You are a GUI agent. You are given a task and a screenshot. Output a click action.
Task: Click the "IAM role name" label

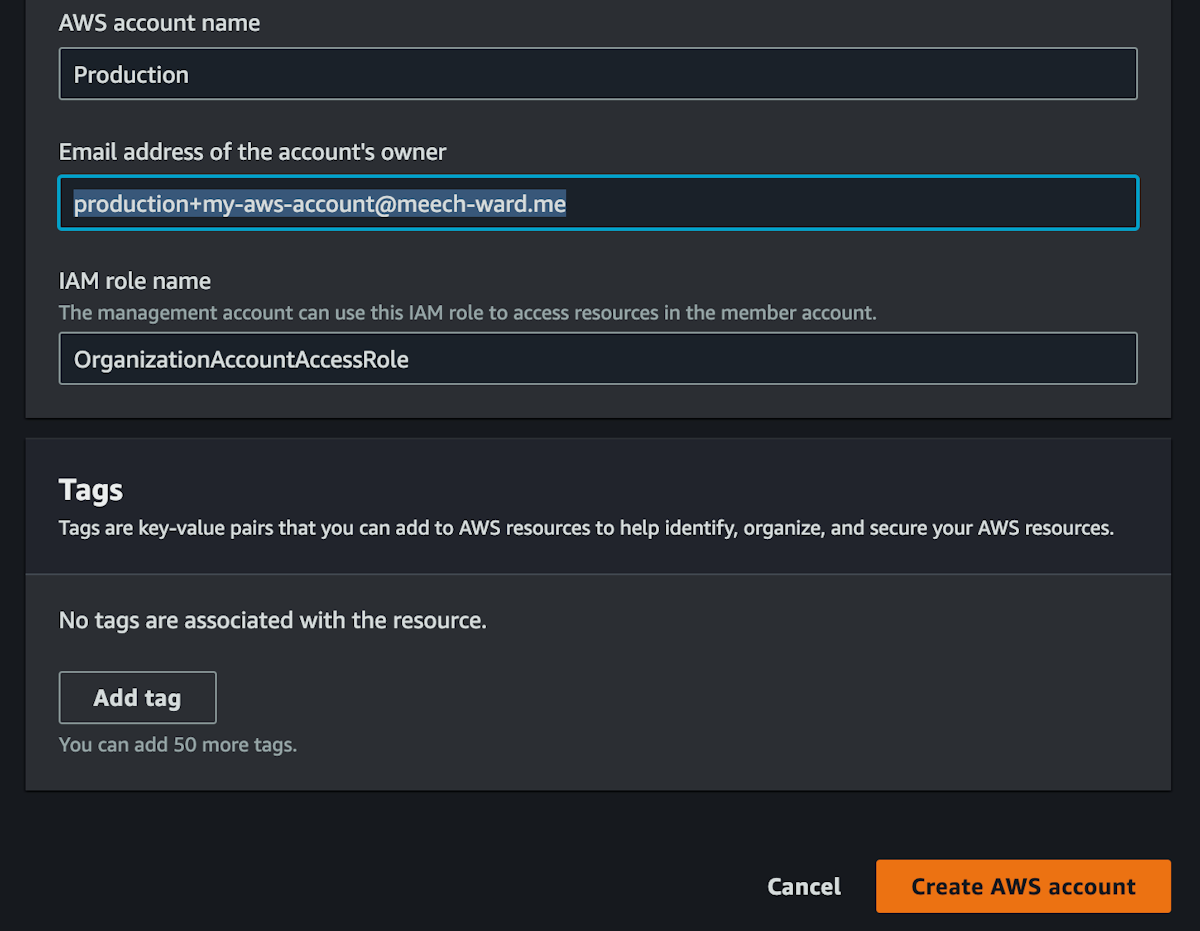(x=135, y=281)
